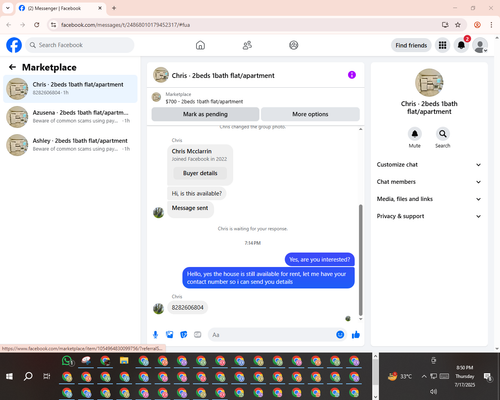Expand Media, files and links section
This screenshot has height=400, width=500.
(429, 199)
